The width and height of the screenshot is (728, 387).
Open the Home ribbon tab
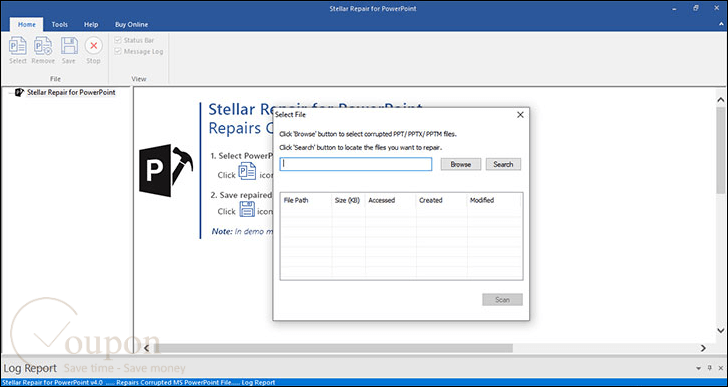[26, 25]
